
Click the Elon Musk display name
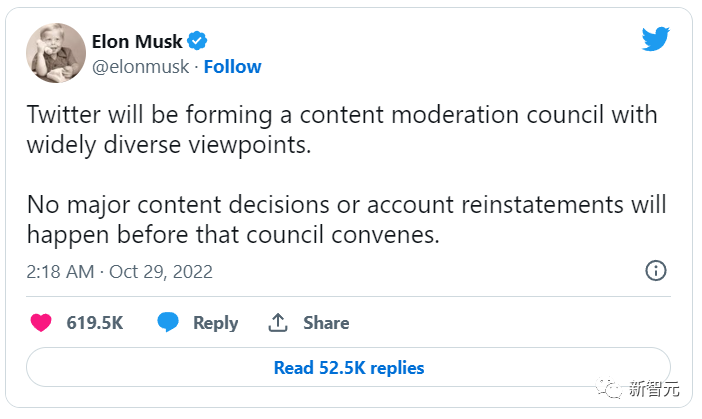(x=137, y=41)
